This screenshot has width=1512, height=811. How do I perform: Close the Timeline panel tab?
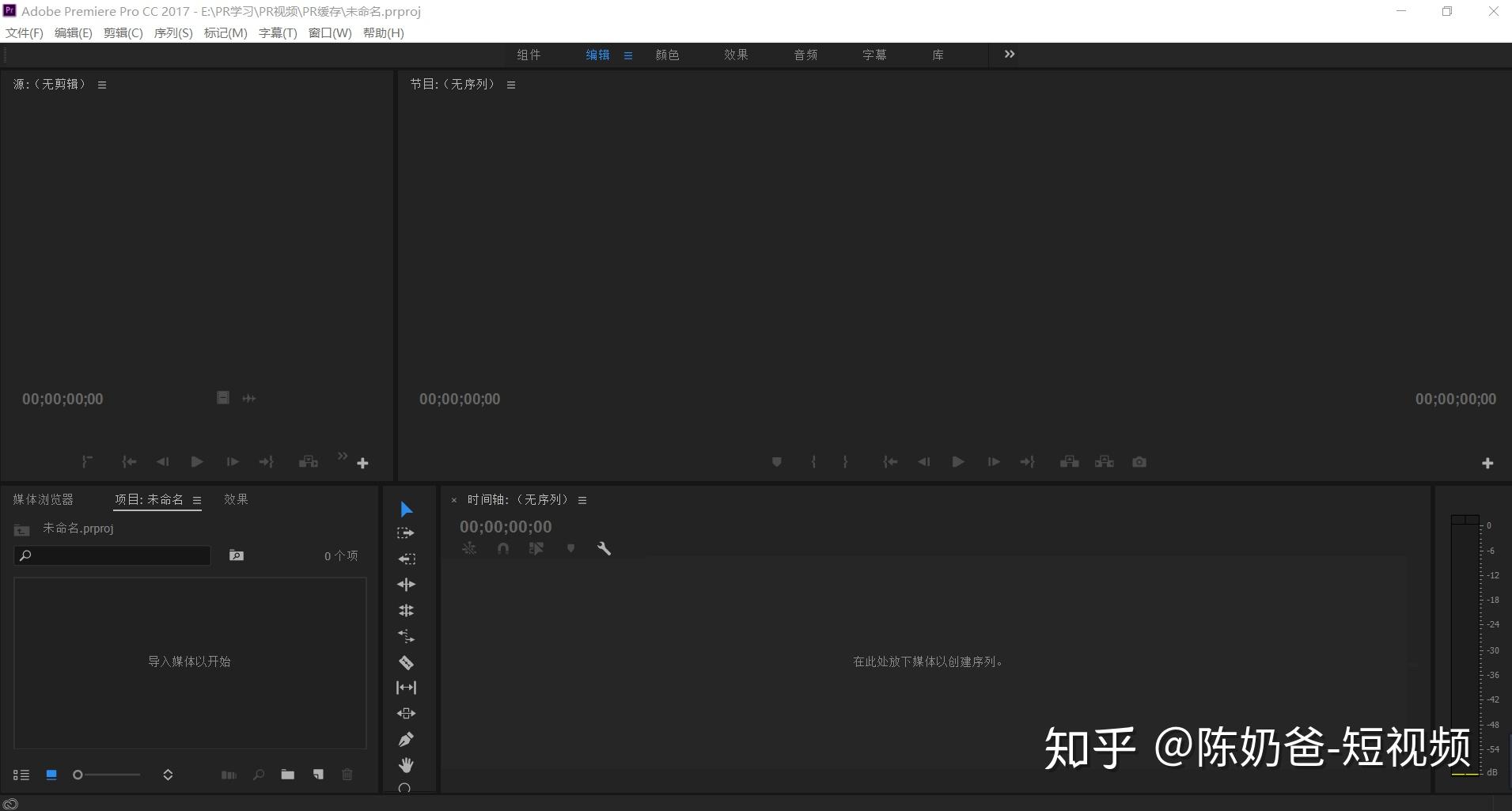[454, 500]
